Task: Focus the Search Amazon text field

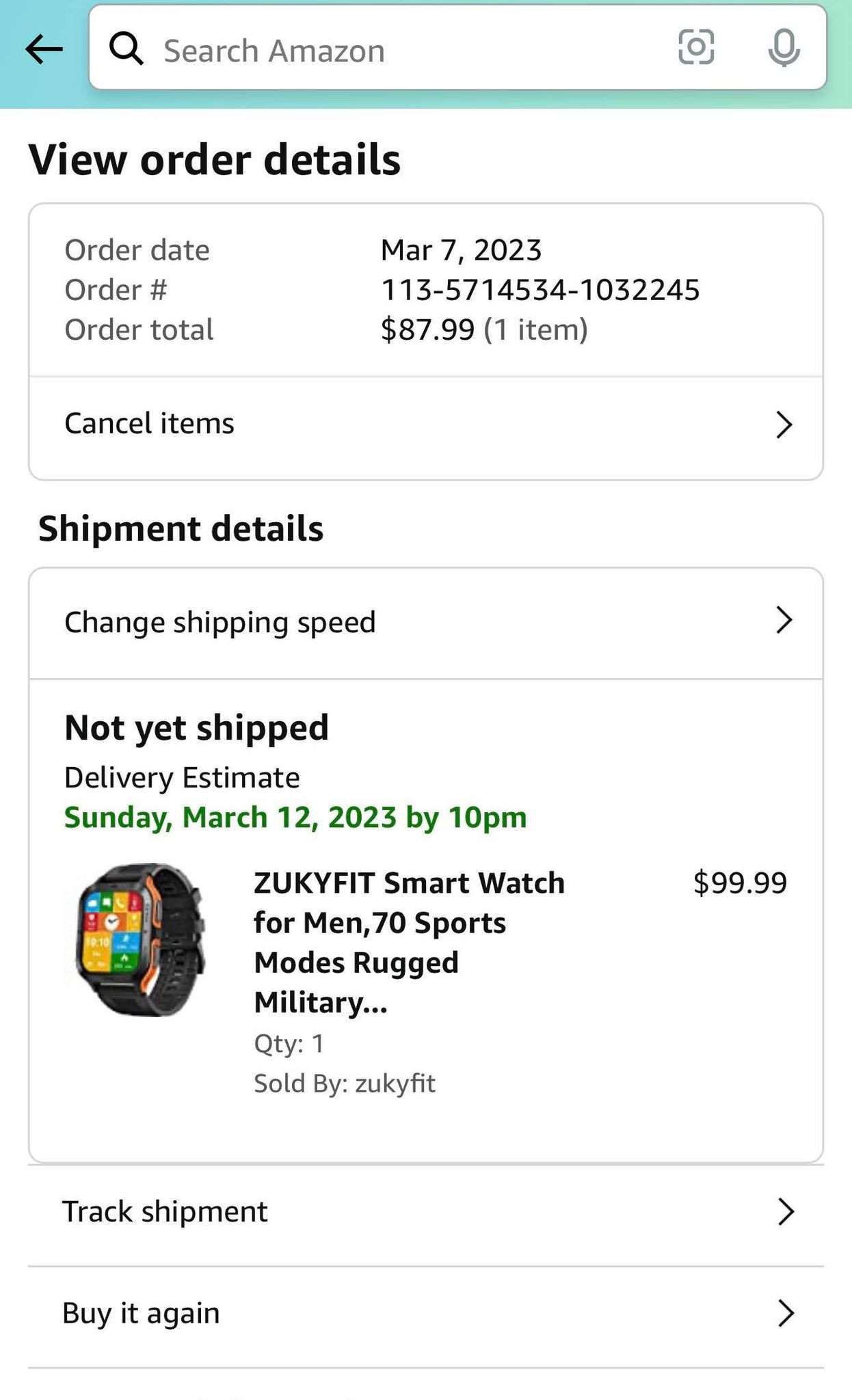Action: tap(397, 51)
